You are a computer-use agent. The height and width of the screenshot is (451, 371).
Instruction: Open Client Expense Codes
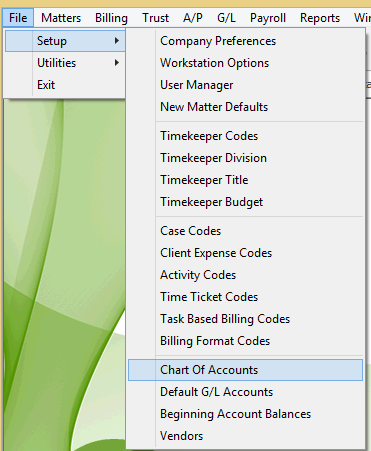[x=245, y=253]
